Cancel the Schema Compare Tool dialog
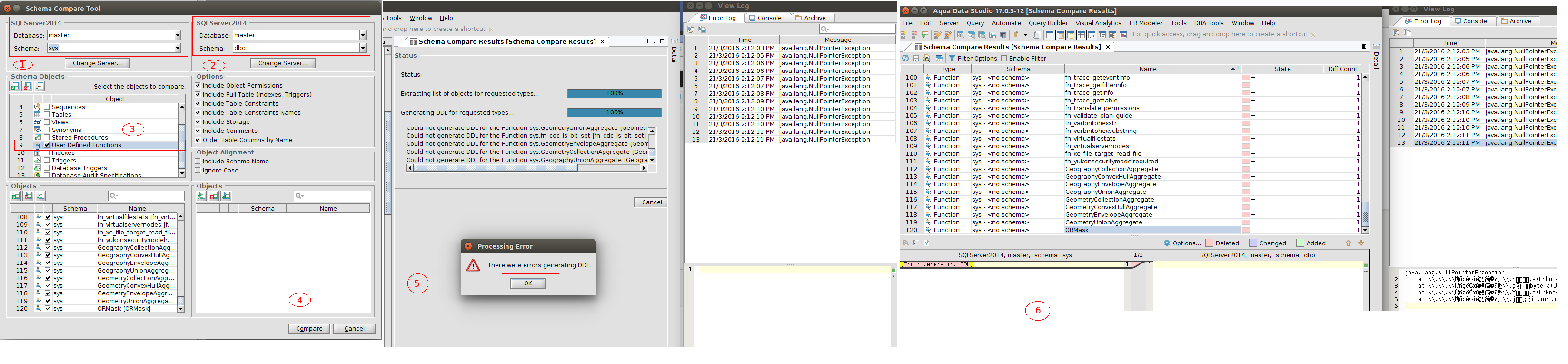The image size is (1568, 364). pyautogui.click(x=355, y=329)
